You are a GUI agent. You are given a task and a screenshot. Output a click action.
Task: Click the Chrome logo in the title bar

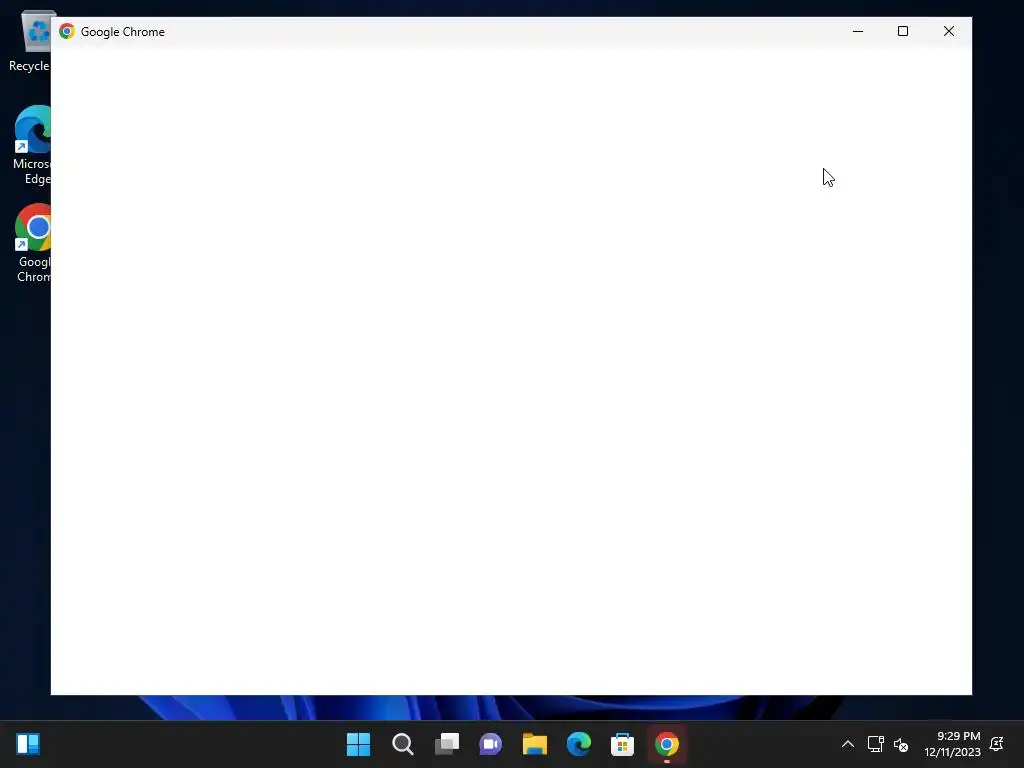pos(67,31)
